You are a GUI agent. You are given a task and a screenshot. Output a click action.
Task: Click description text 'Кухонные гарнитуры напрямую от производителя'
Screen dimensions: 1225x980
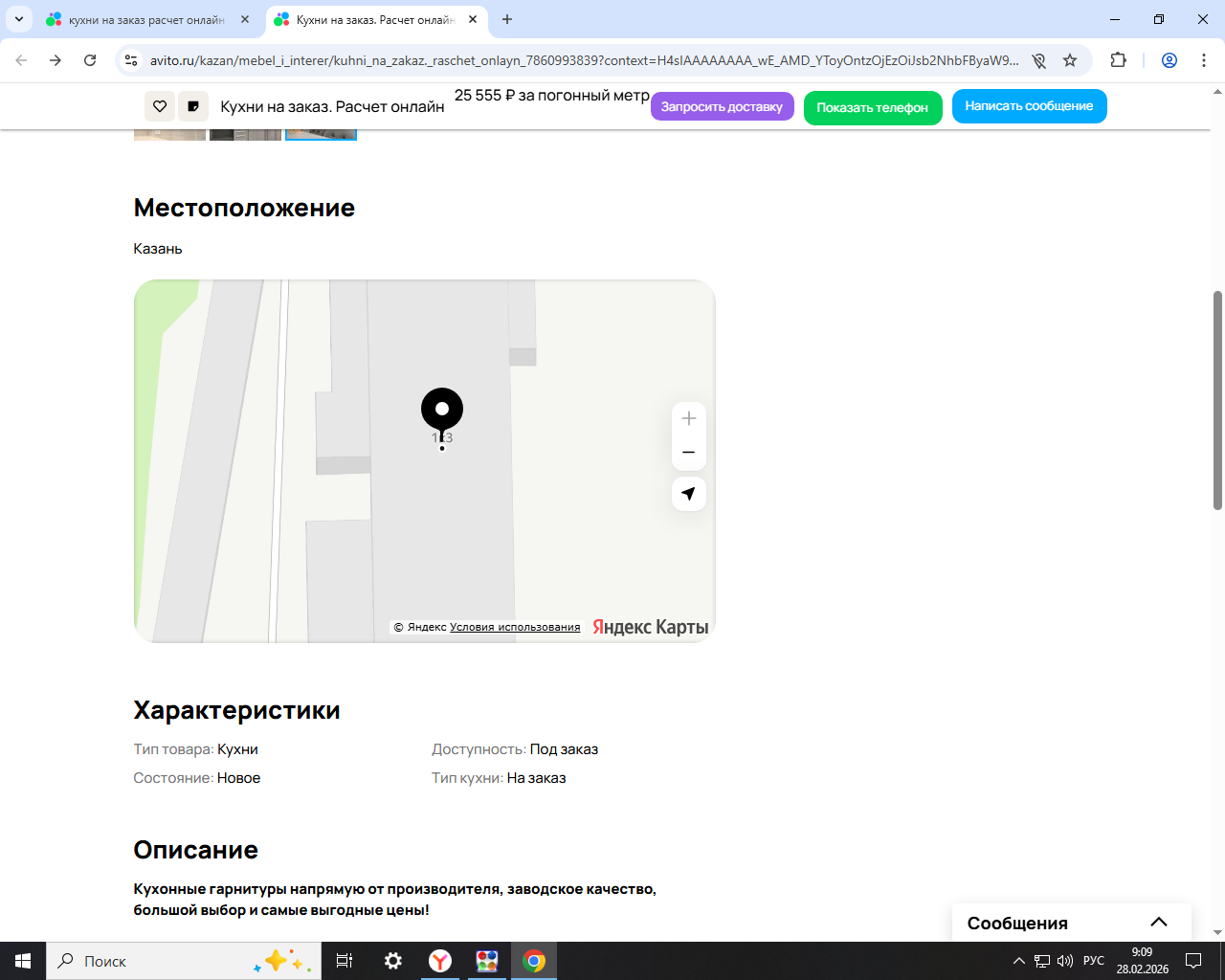pyautogui.click(x=319, y=889)
